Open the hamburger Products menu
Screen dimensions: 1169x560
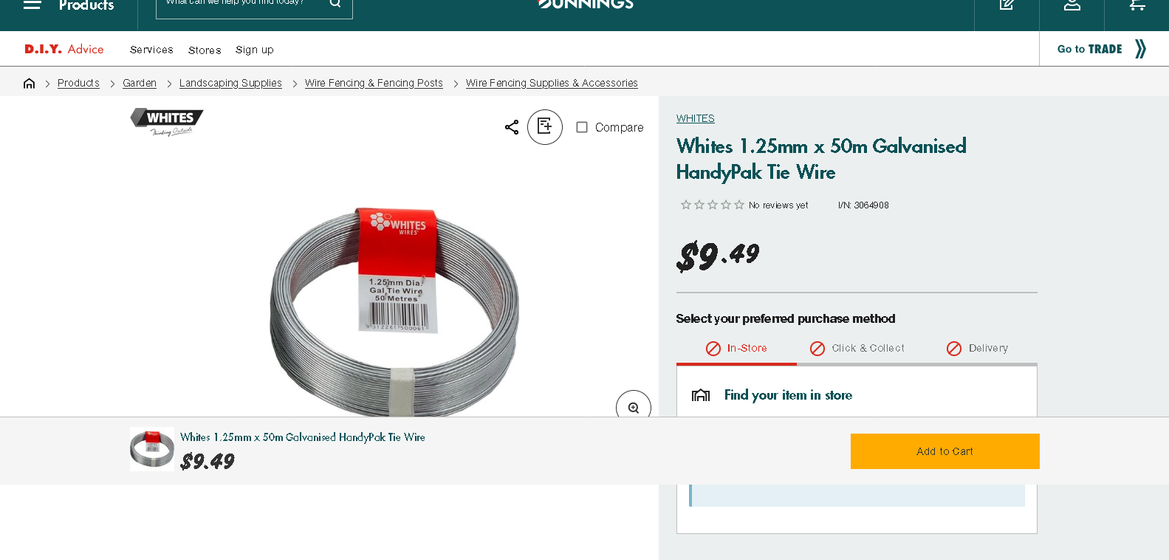pyautogui.click(x=33, y=5)
